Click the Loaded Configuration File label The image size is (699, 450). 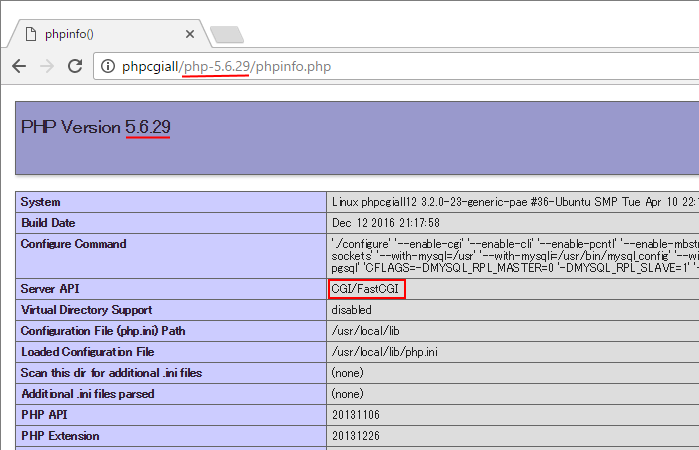tap(87, 352)
